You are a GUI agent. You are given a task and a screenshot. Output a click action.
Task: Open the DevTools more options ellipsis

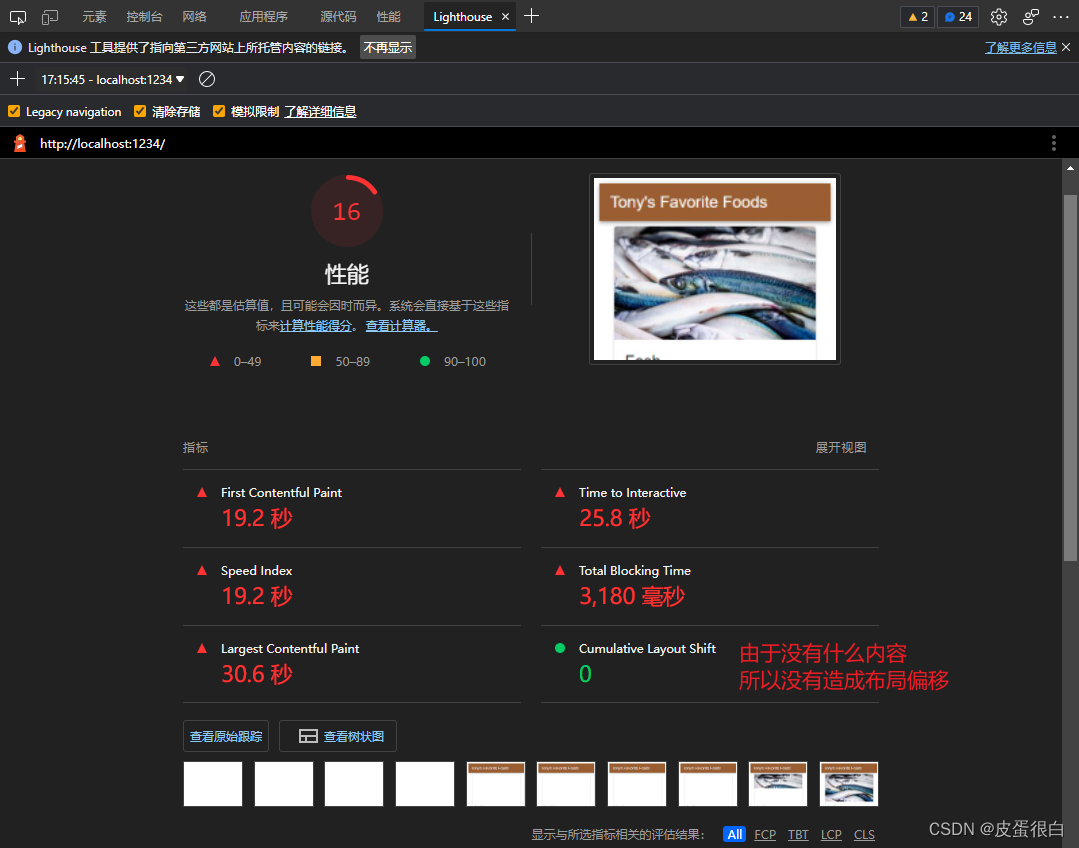click(1060, 16)
